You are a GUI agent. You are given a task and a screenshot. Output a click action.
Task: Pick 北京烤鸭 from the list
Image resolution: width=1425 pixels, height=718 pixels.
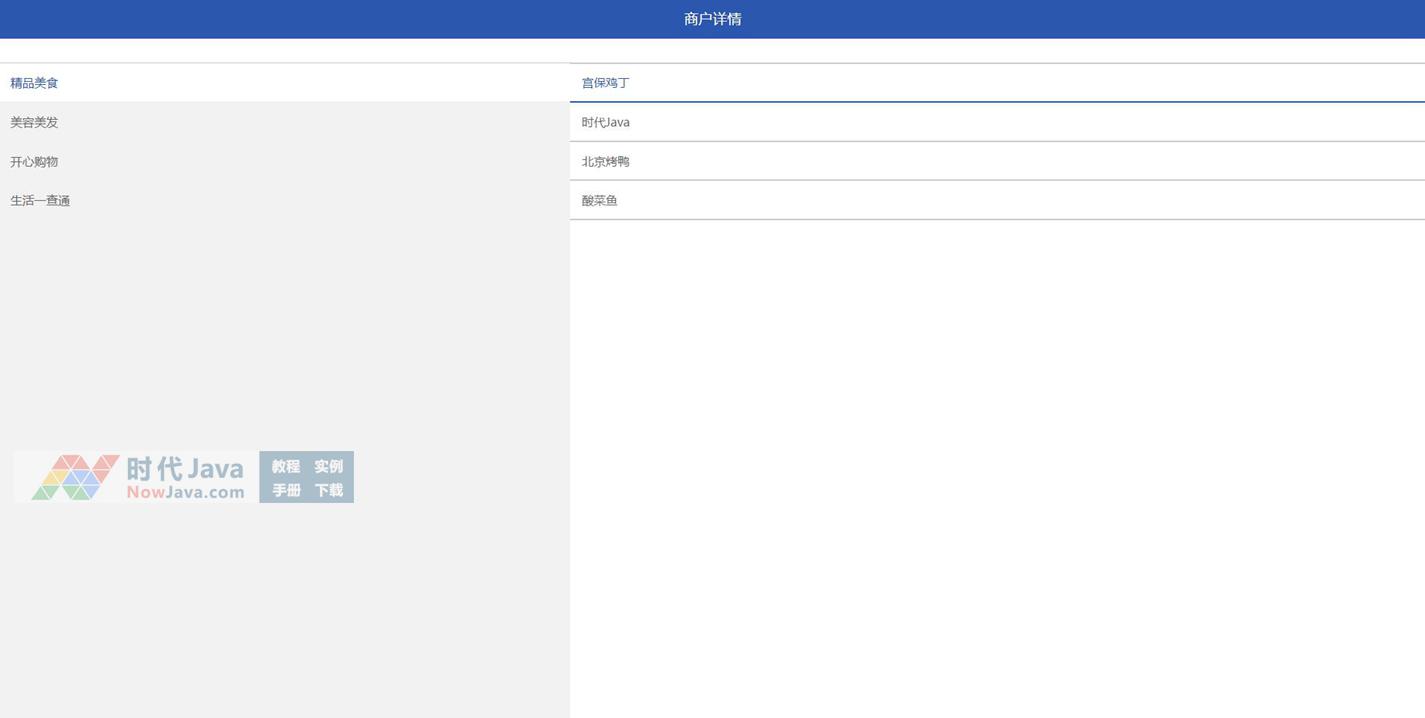[606, 161]
